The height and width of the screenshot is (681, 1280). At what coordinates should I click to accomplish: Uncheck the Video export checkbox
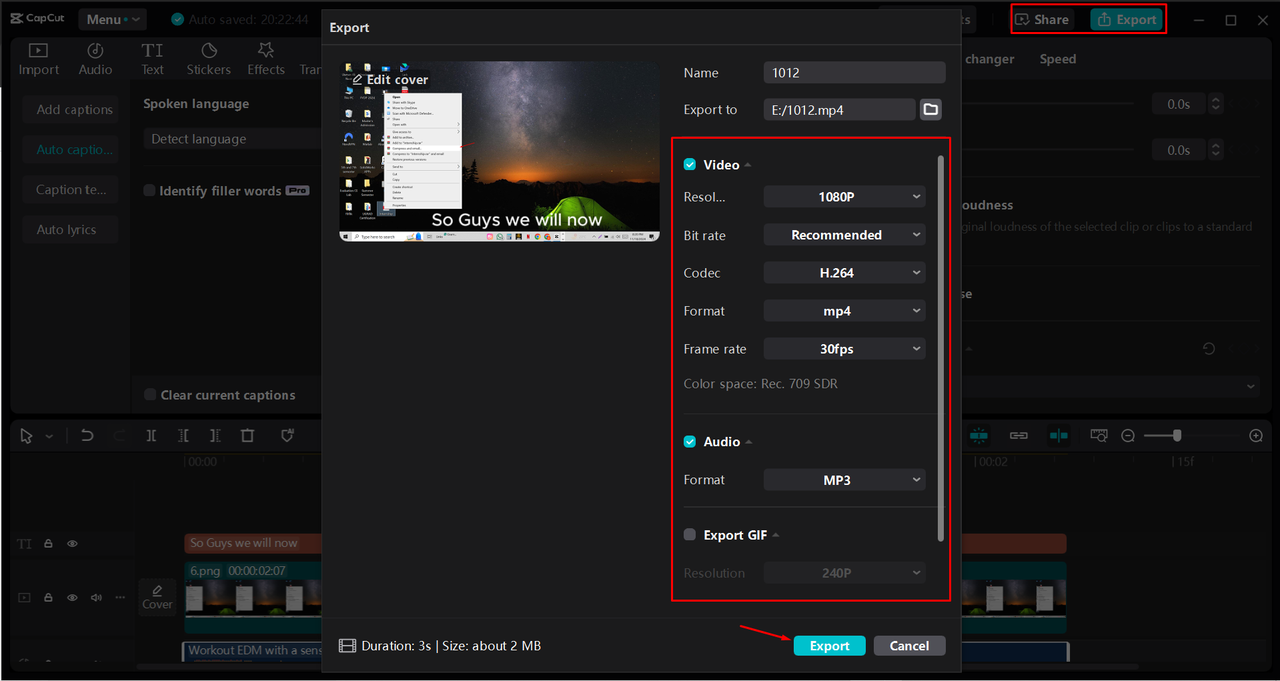click(690, 165)
